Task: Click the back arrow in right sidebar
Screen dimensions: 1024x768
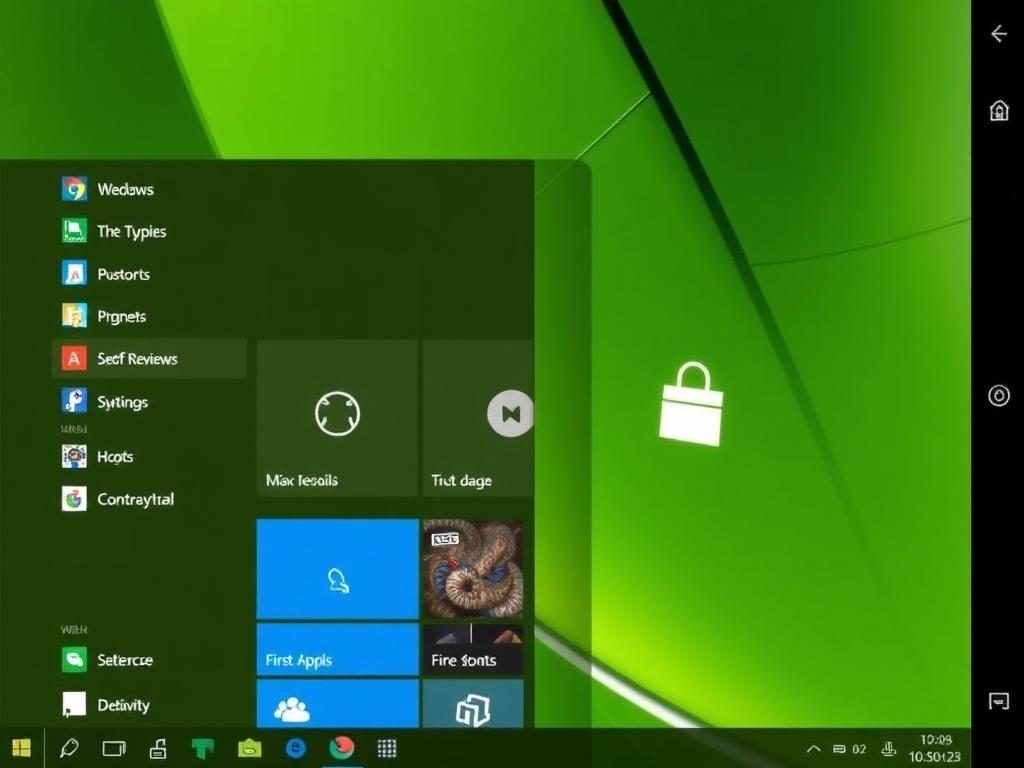Action: click(x=998, y=34)
